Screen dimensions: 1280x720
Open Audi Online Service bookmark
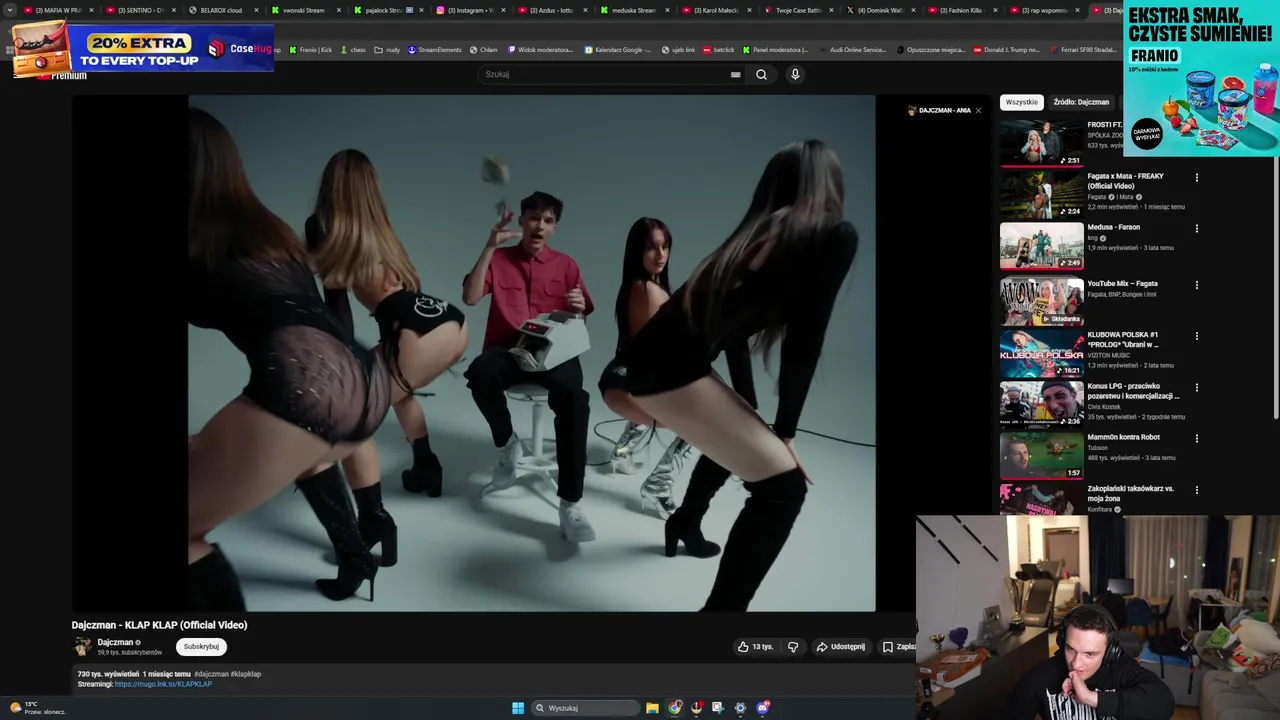coord(853,50)
